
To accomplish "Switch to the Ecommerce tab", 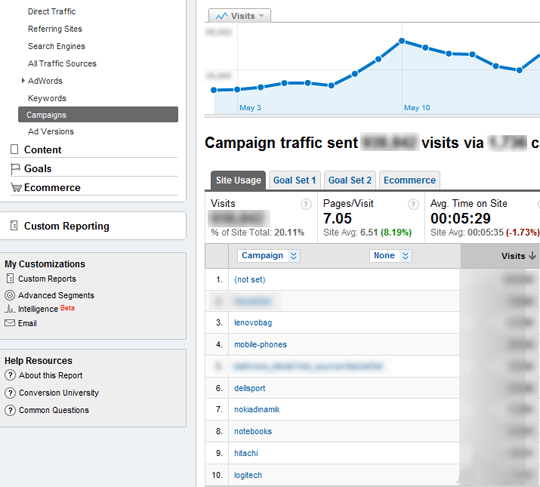I will pyautogui.click(x=409, y=180).
